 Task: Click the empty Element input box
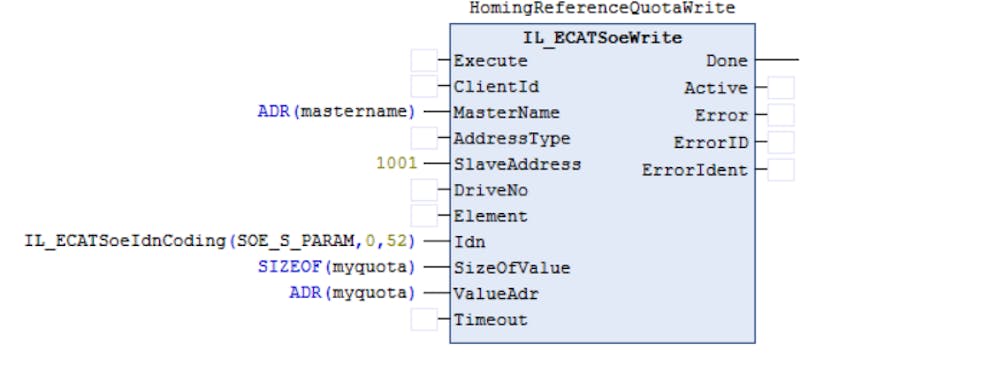coord(424,215)
